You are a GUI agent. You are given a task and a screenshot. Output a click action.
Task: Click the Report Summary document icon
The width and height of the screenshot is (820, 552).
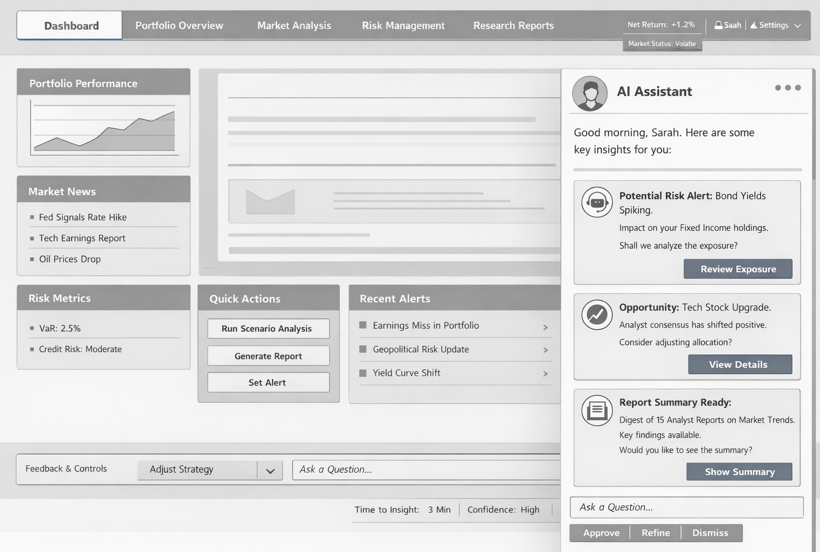click(598, 409)
